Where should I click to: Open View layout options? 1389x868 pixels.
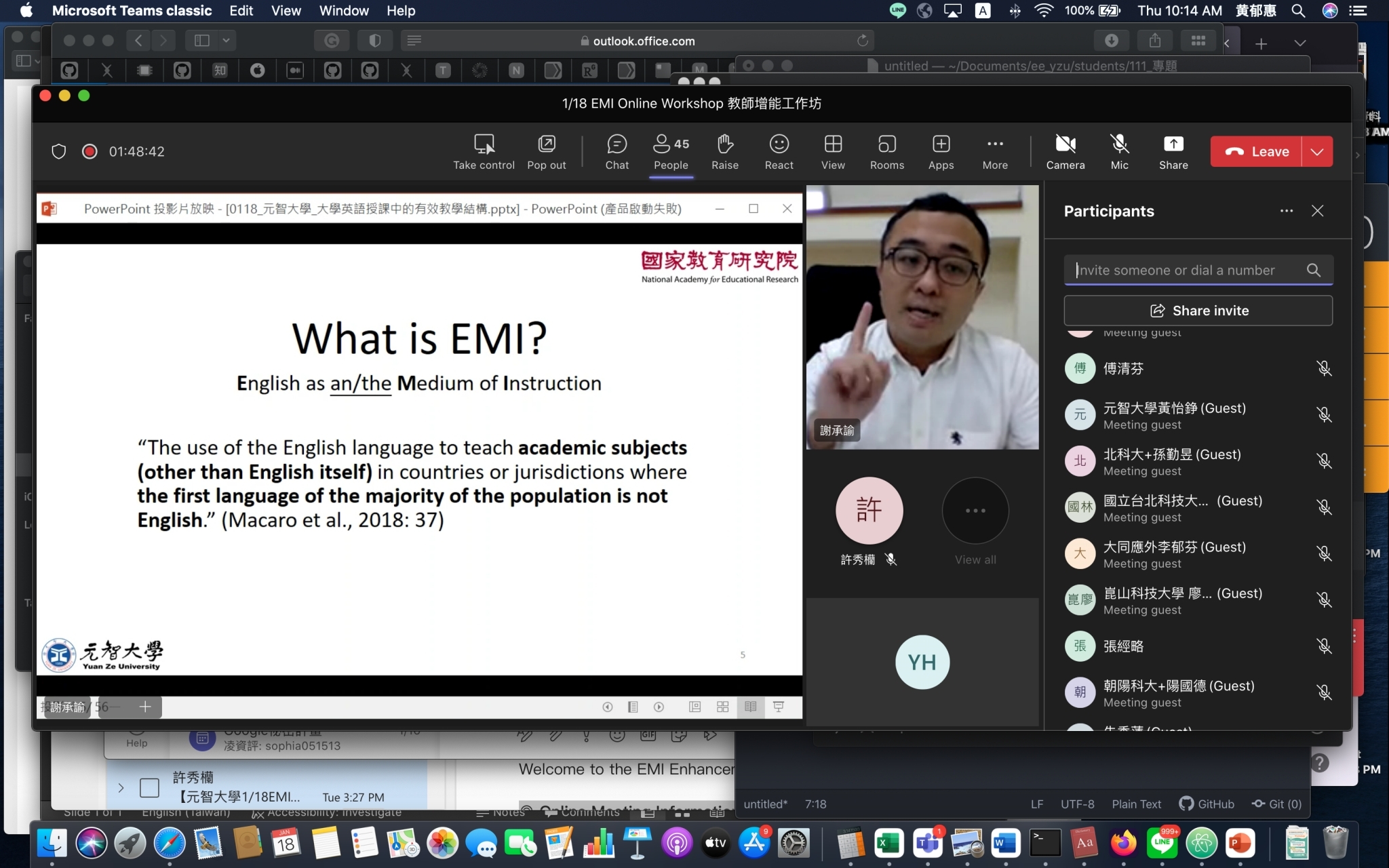click(x=833, y=152)
